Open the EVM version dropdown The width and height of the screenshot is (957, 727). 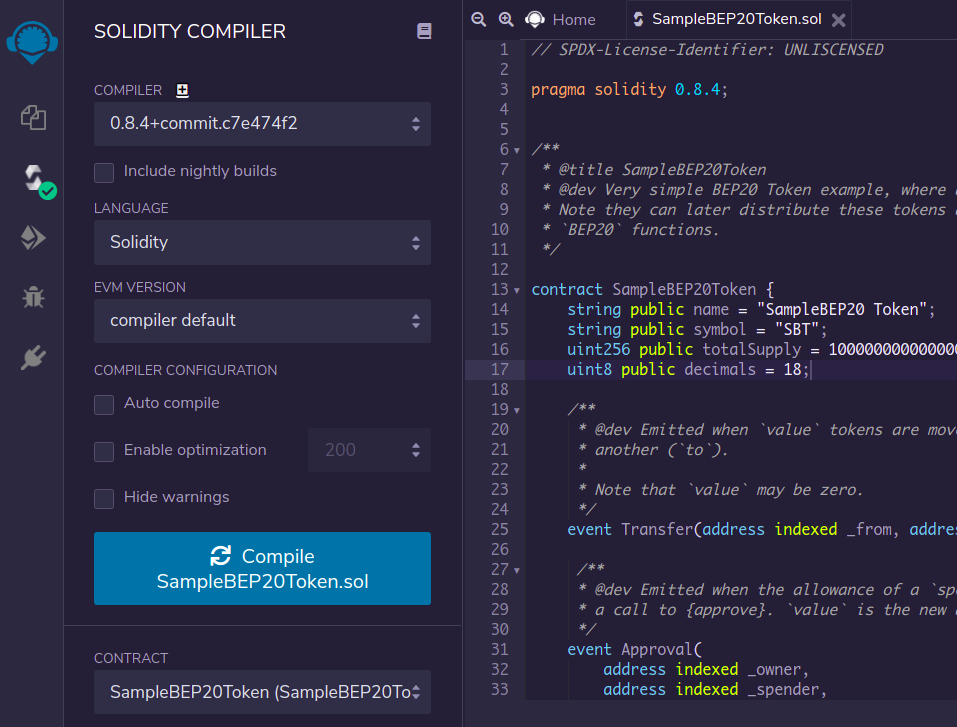click(262, 321)
